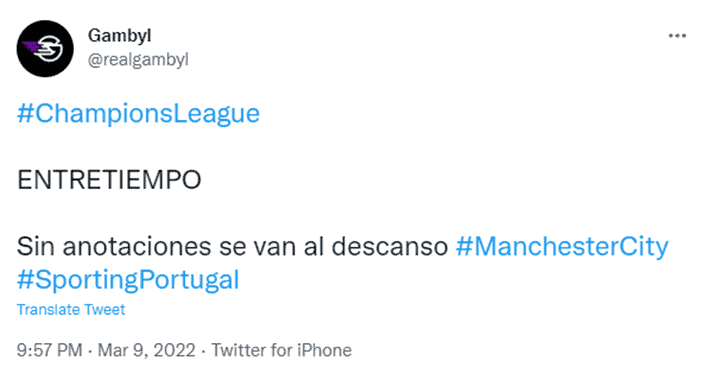Click the word 'descanso' in the tweet
The height and width of the screenshot is (367, 703).
pyautogui.click(x=389, y=246)
